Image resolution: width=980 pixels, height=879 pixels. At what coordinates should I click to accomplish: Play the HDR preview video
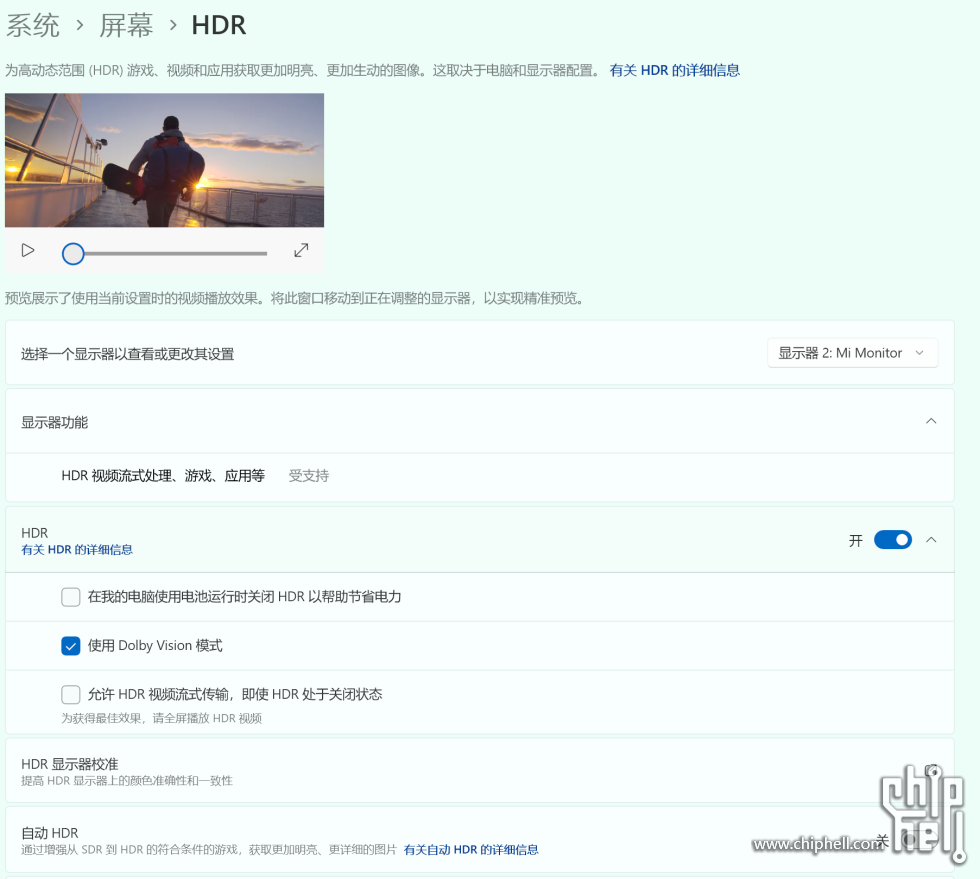[x=28, y=251]
